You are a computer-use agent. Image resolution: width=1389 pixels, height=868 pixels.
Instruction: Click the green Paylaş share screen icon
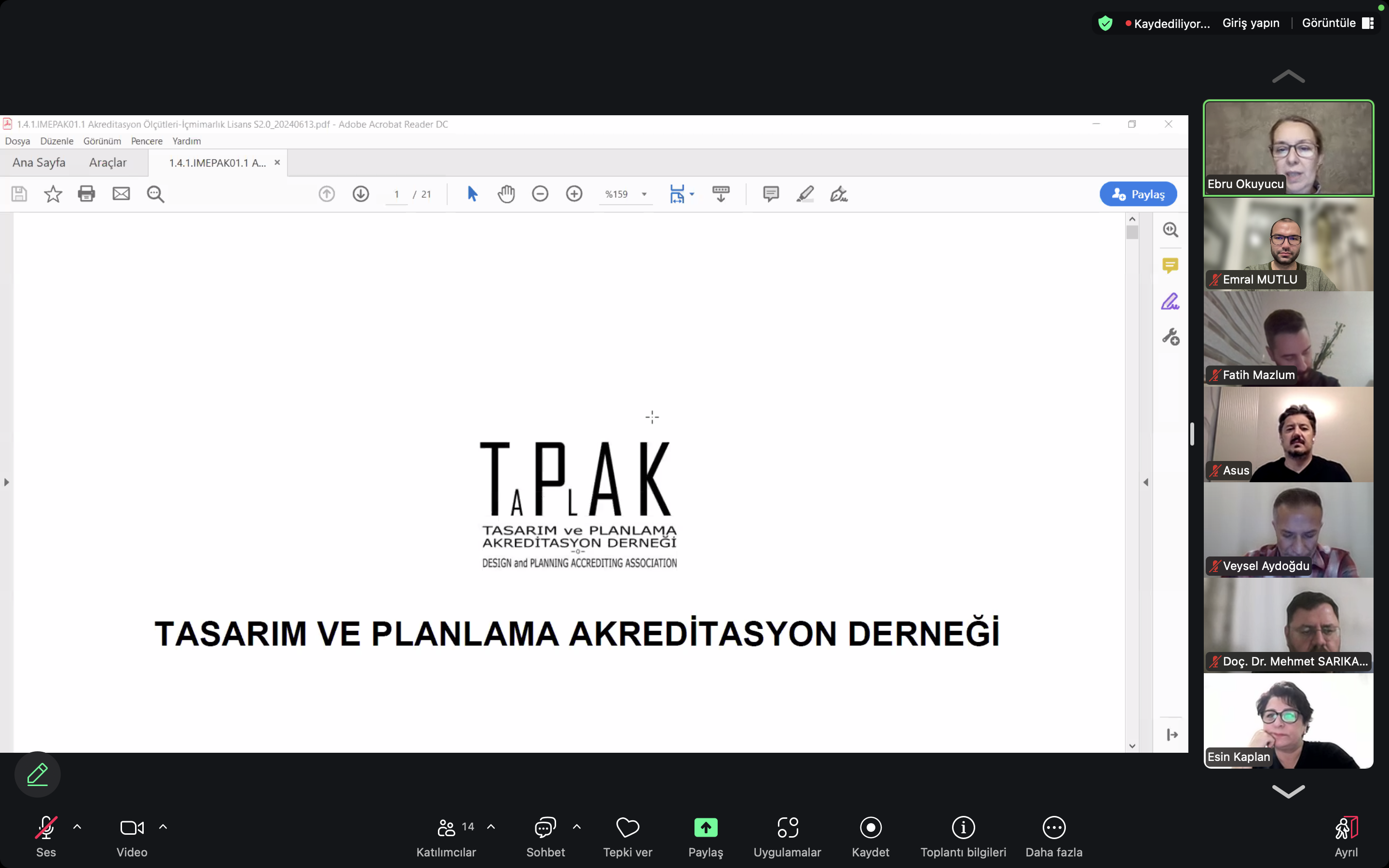click(x=706, y=827)
